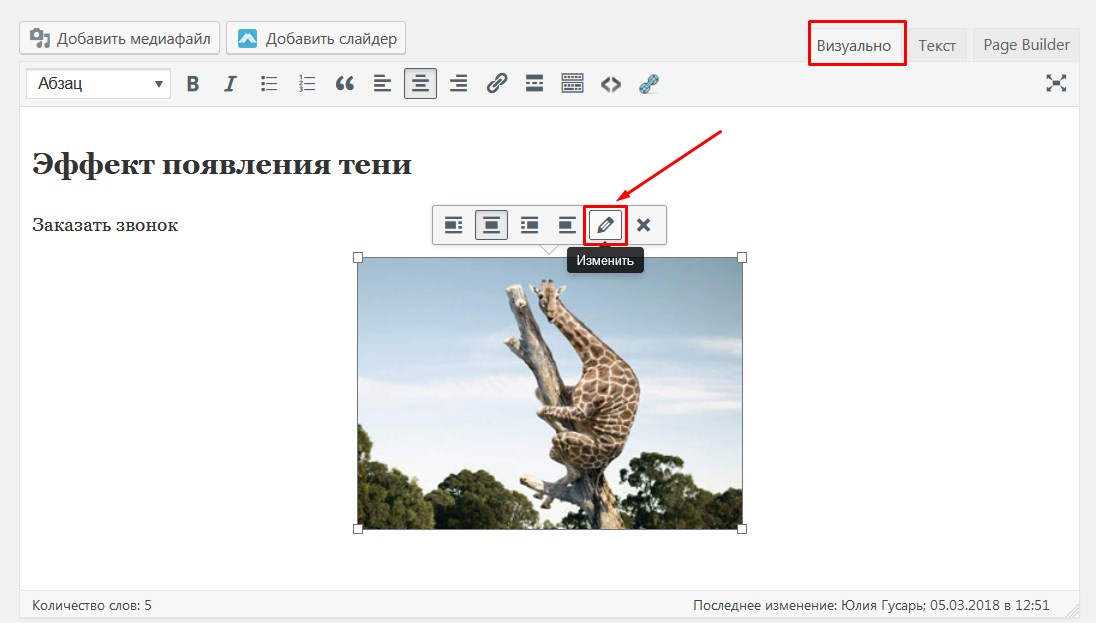Viewport: 1096px width, 623px height.
Task: Switch to the Page Builder tab
Action: click(x=1026, y=45)
